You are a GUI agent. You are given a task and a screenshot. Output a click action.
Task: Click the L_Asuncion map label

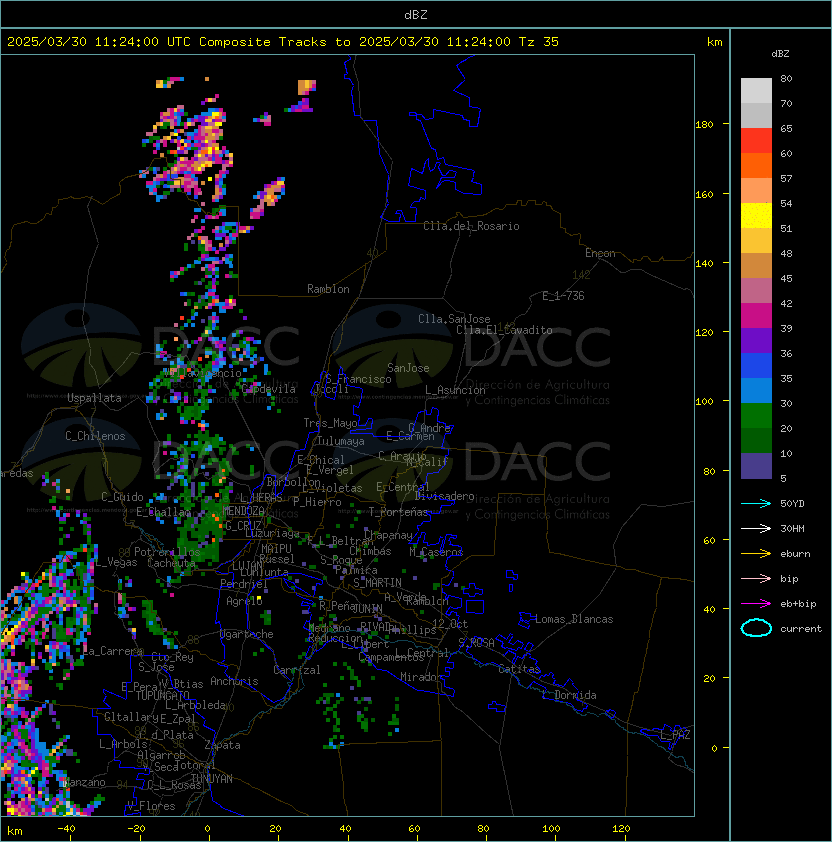coord(455,390)
